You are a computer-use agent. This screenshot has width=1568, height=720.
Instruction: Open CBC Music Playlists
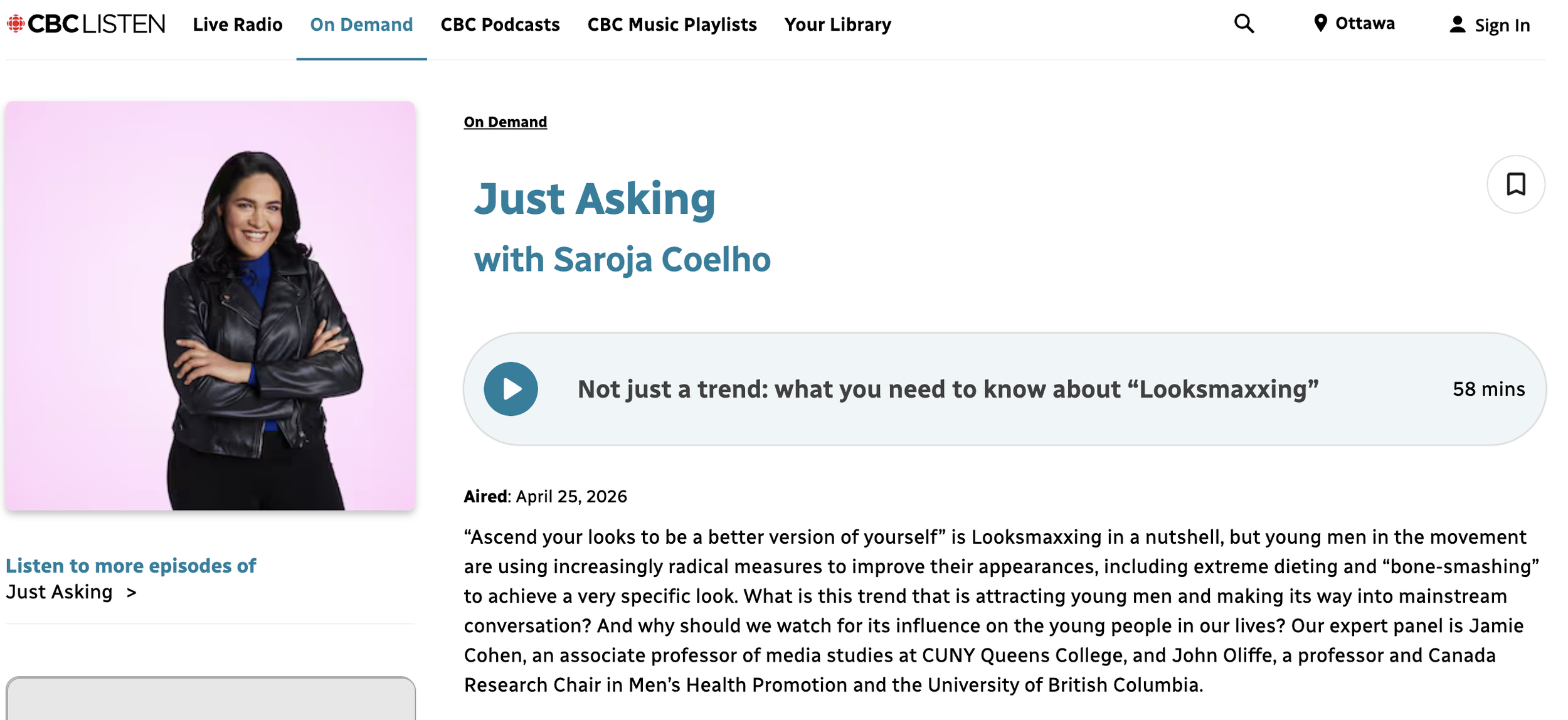pos(672,24)
